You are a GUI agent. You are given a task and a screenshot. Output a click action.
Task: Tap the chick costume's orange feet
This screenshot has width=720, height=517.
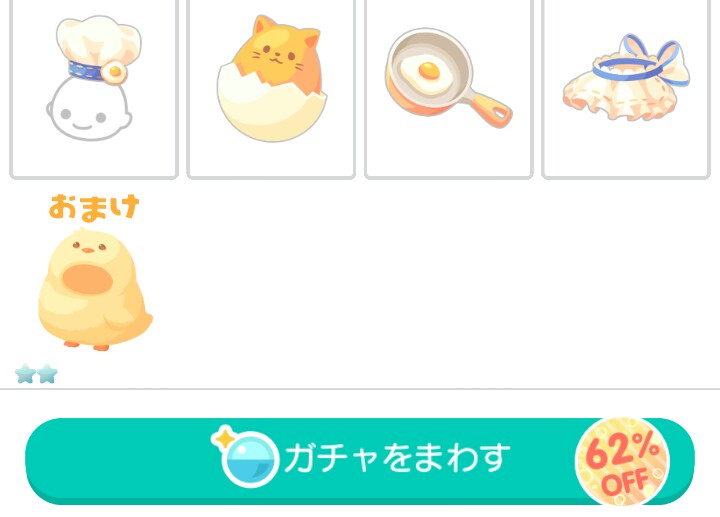pyautogui.click(x=86, y=345)
